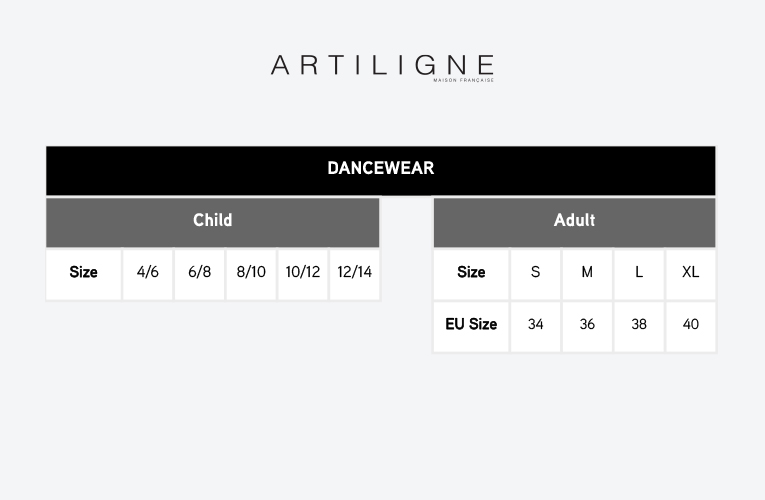Select EU size 36
The width and height of the screenshot is (765, 500).
pyautogui.click(x=587, y=325)
